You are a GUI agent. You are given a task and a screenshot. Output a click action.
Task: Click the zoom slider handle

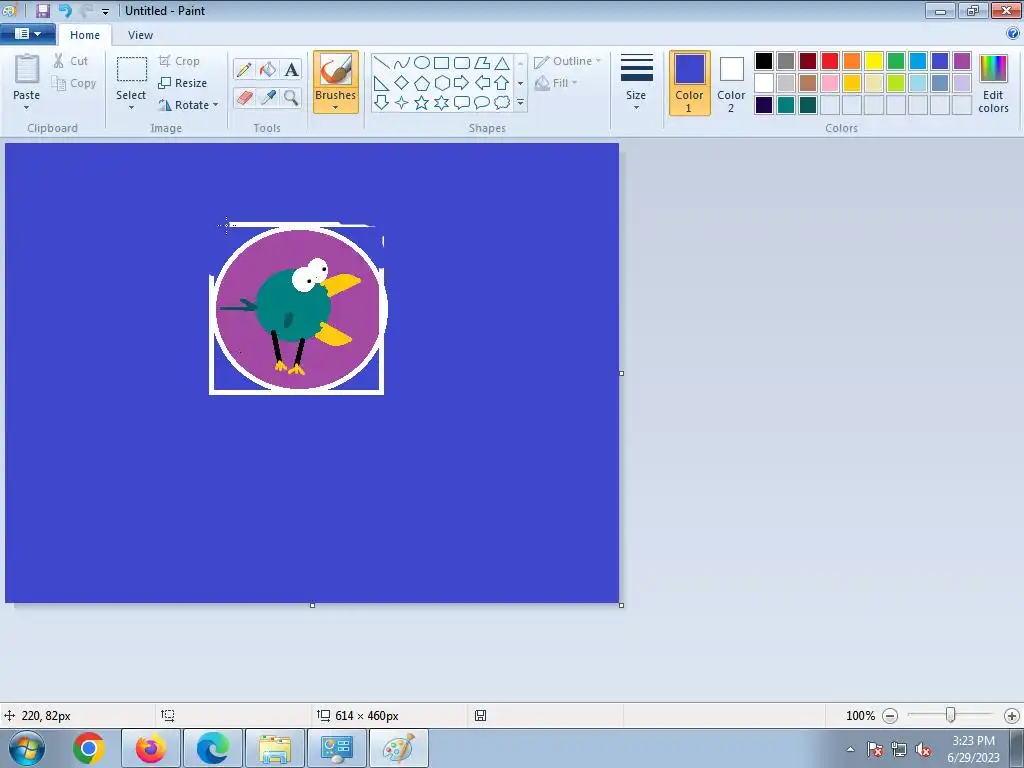point(951,715)
